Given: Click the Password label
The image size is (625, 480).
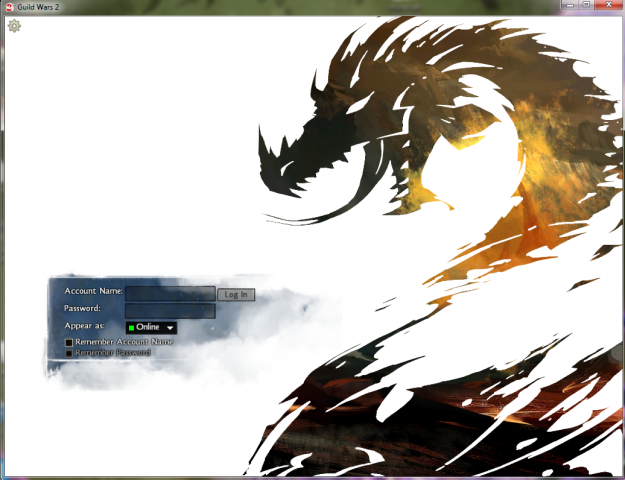Looking at the screenshot, I should 82,308.
